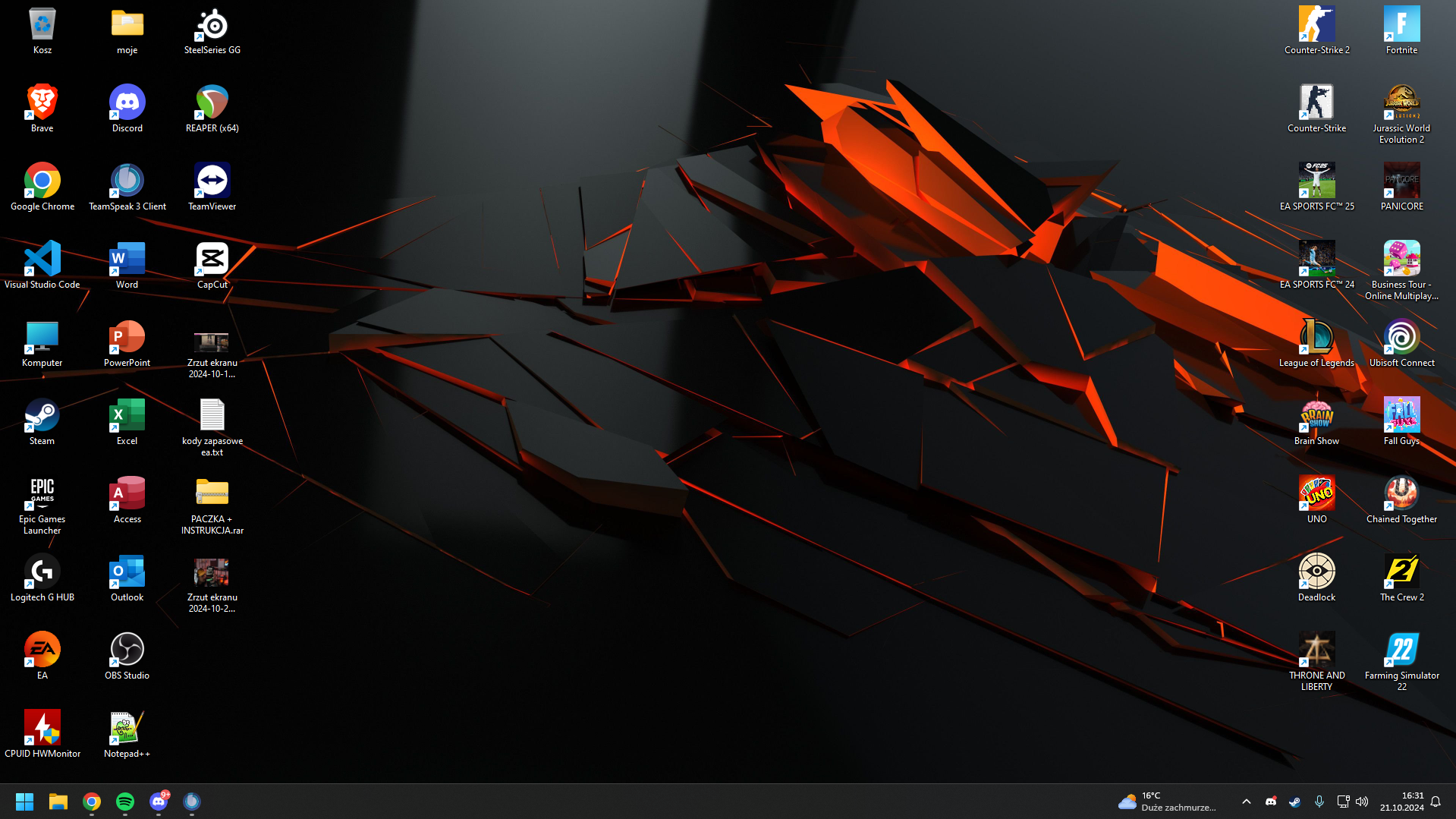Open the notification center bell
1456x819 pixels.
(x=1436, y=802)
